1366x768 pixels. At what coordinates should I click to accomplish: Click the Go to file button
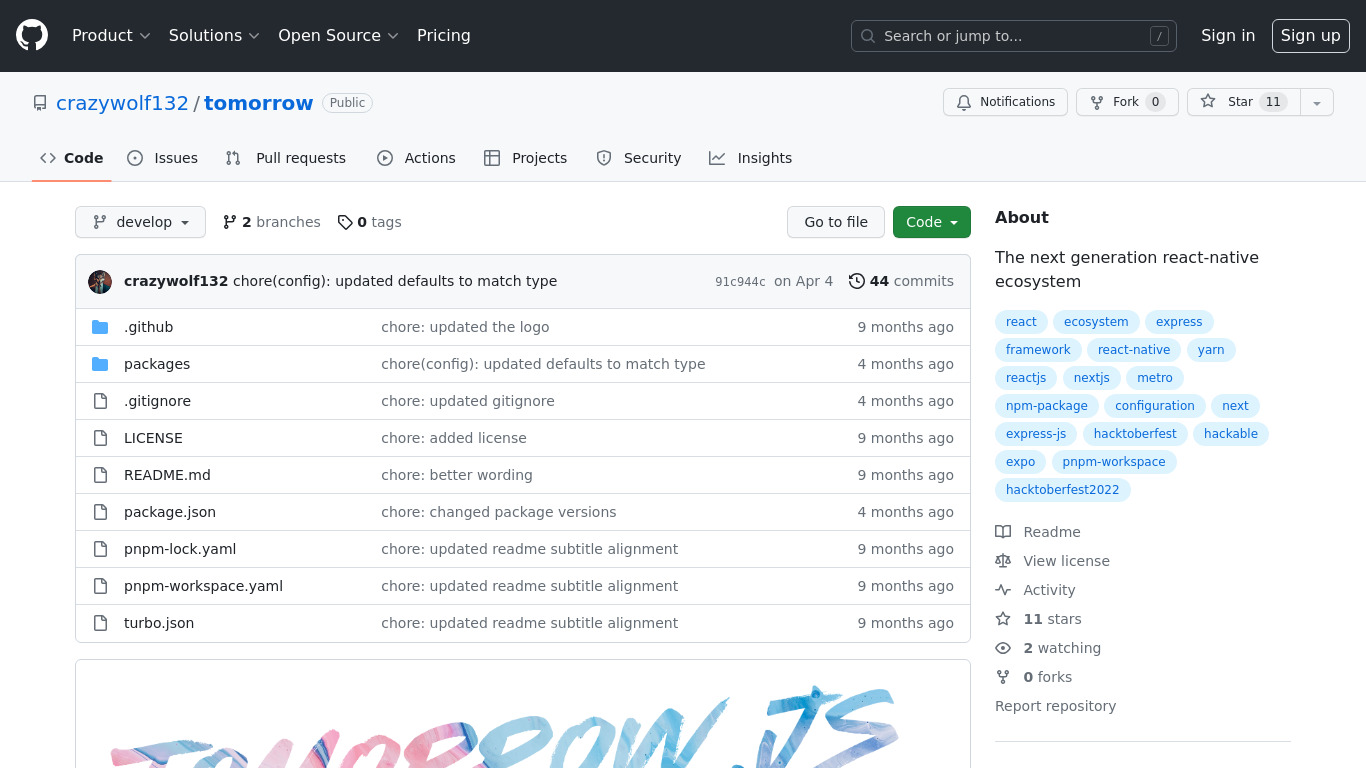[x=836, y=222]
